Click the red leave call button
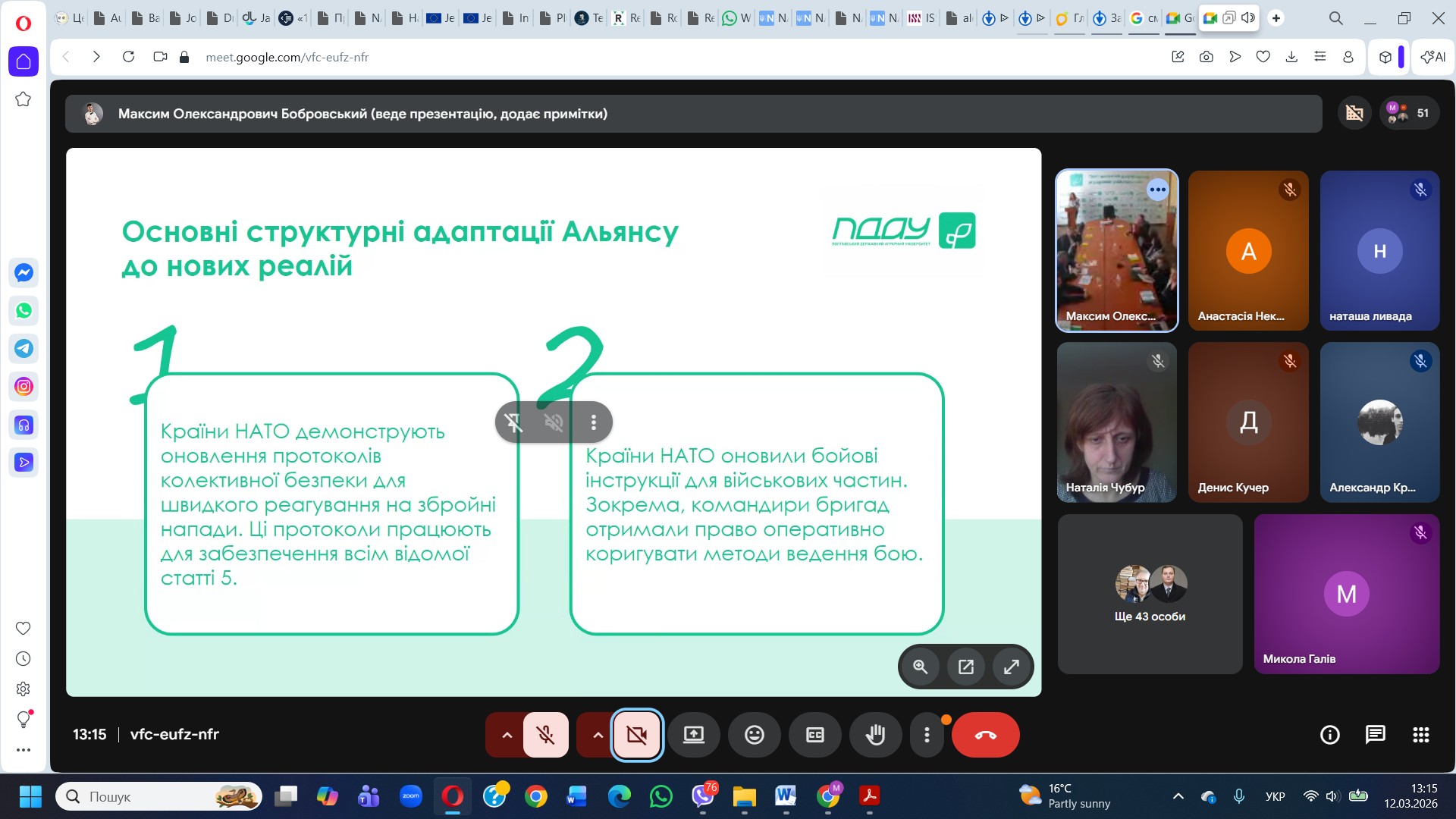 click(x=985, y=734)
